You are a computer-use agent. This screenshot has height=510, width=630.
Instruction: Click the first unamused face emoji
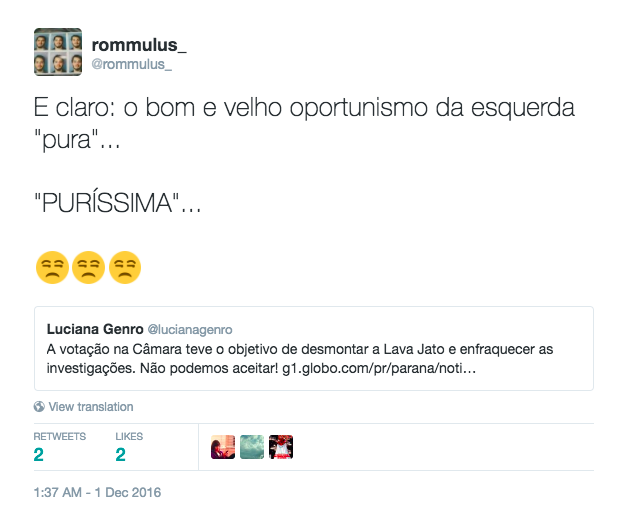[x=51, y=267]
